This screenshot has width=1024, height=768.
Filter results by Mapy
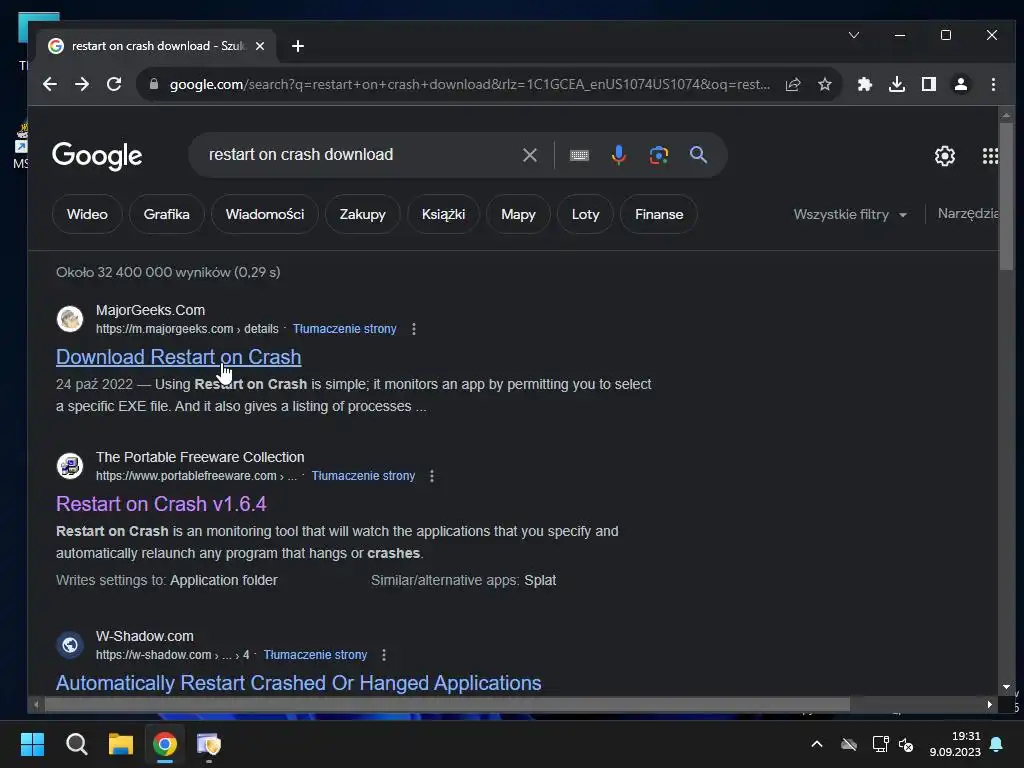(x=518, y=214)
